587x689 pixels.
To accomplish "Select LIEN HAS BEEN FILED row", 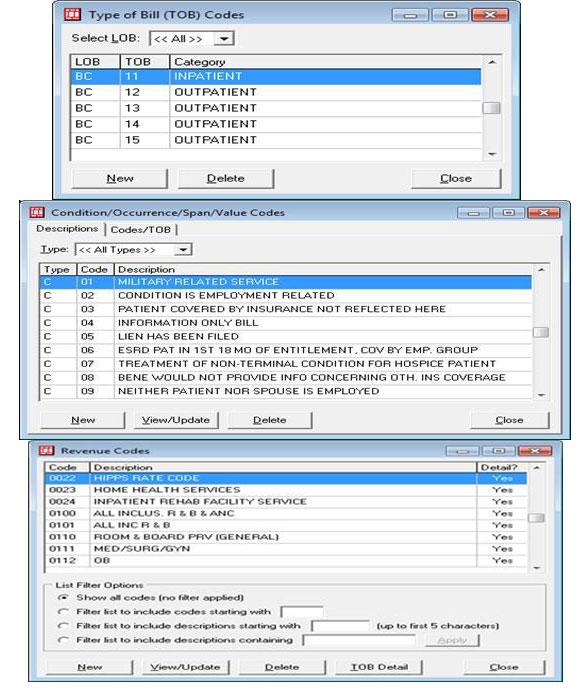I will (x=286, y=336).
